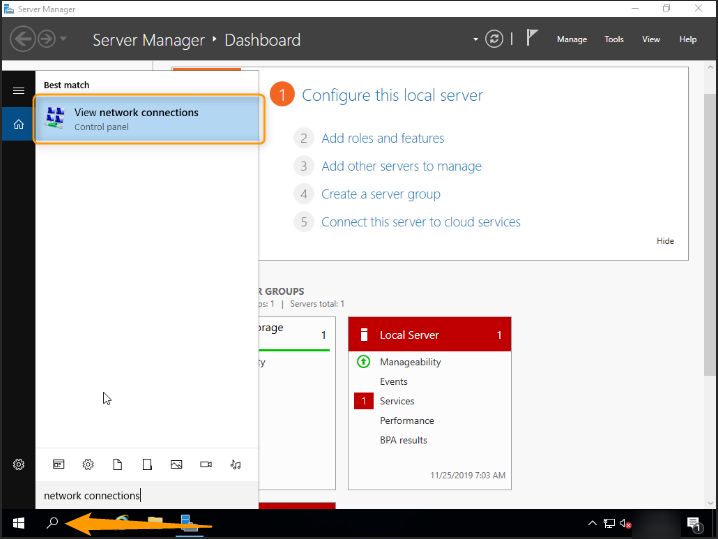Open the Manage menu
Screen dimensions: 718x539
click(x=571, y=40)
